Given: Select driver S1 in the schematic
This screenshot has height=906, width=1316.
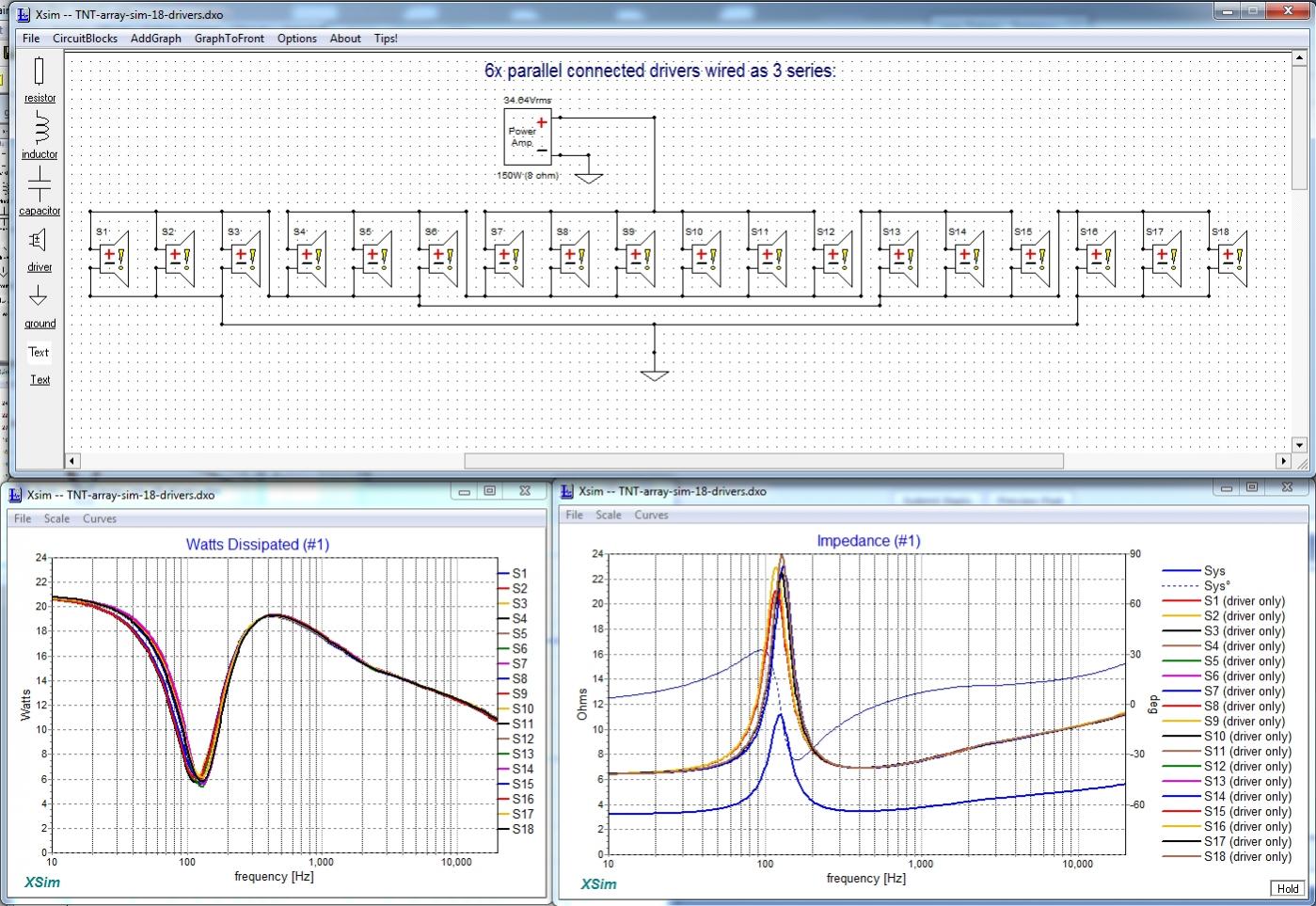Looking at the screenshot, I should click(114, 258).
